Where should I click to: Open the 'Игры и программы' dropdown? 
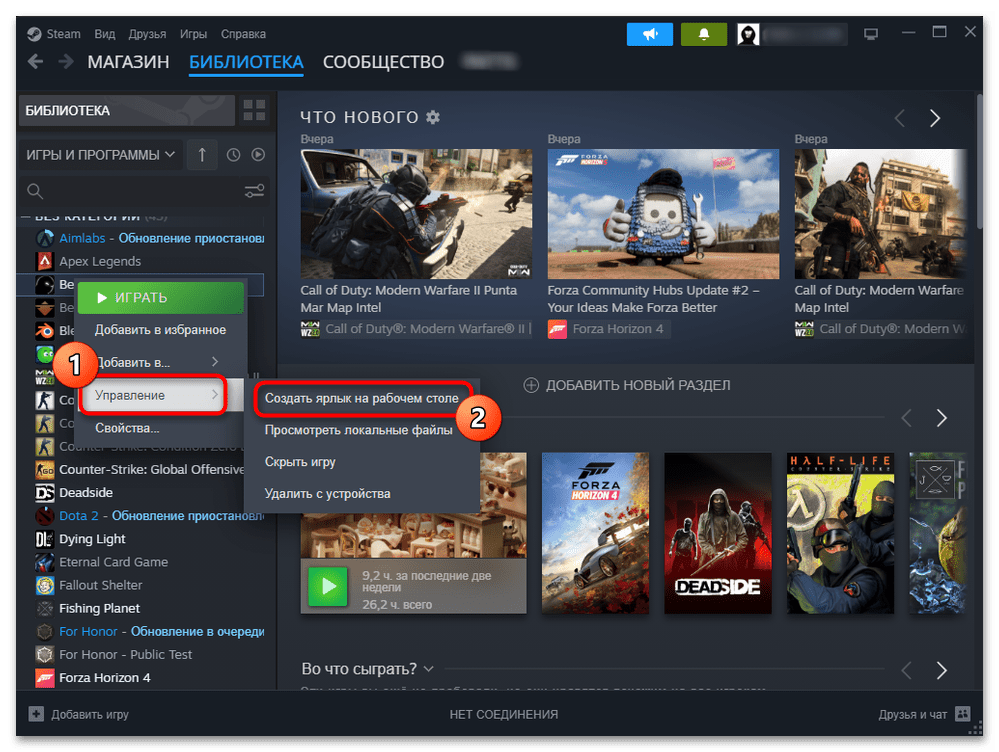(x=100, y=155)
